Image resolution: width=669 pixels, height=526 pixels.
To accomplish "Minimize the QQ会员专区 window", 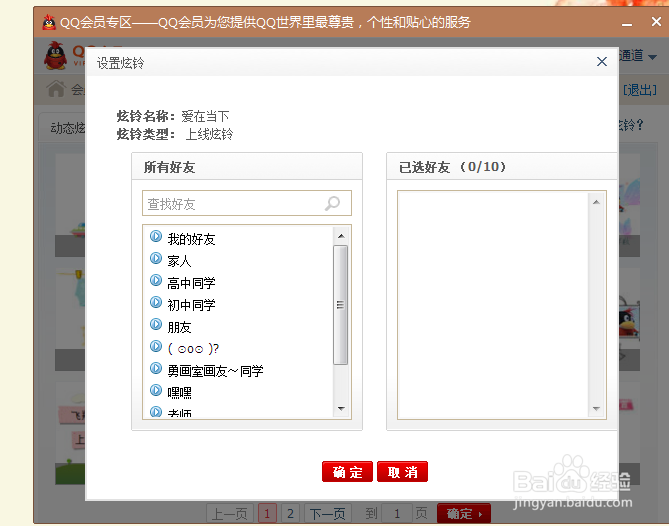I will click(x=627, y=24).
